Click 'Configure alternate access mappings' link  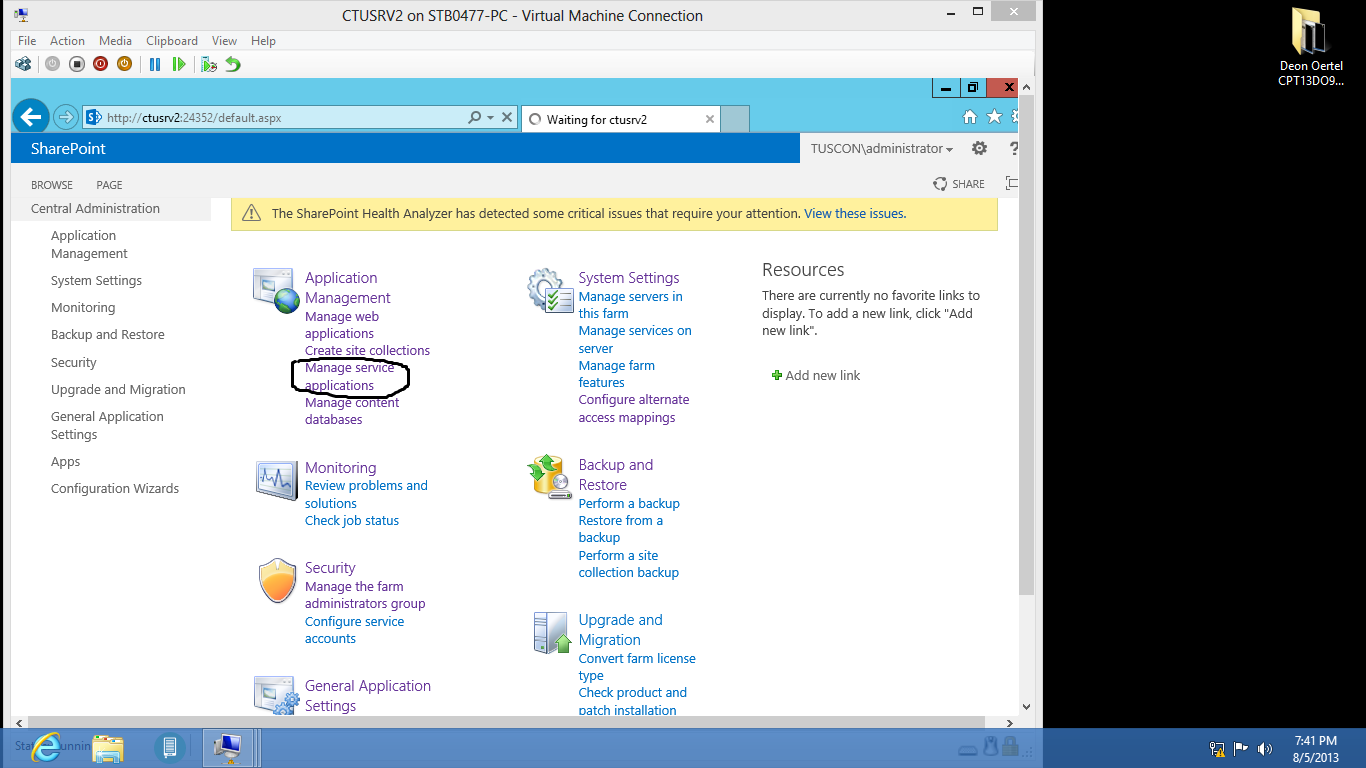tap(633, 408)
